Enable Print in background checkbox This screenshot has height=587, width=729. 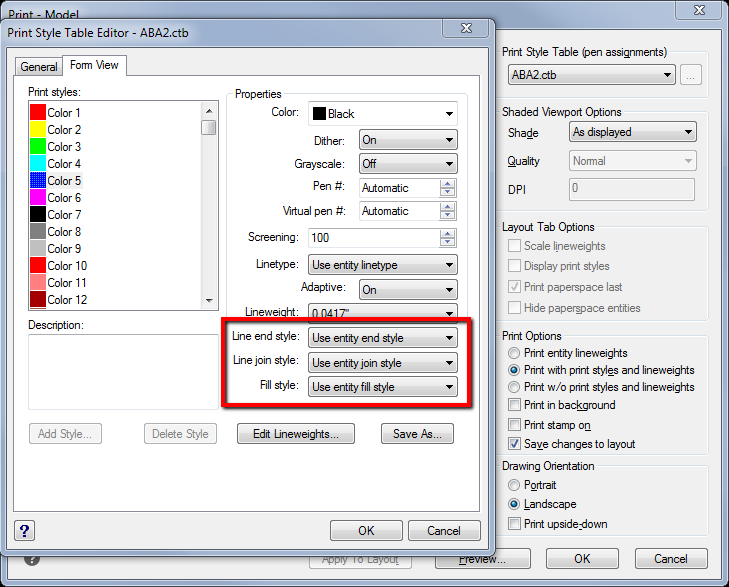[x=514, y=405]
